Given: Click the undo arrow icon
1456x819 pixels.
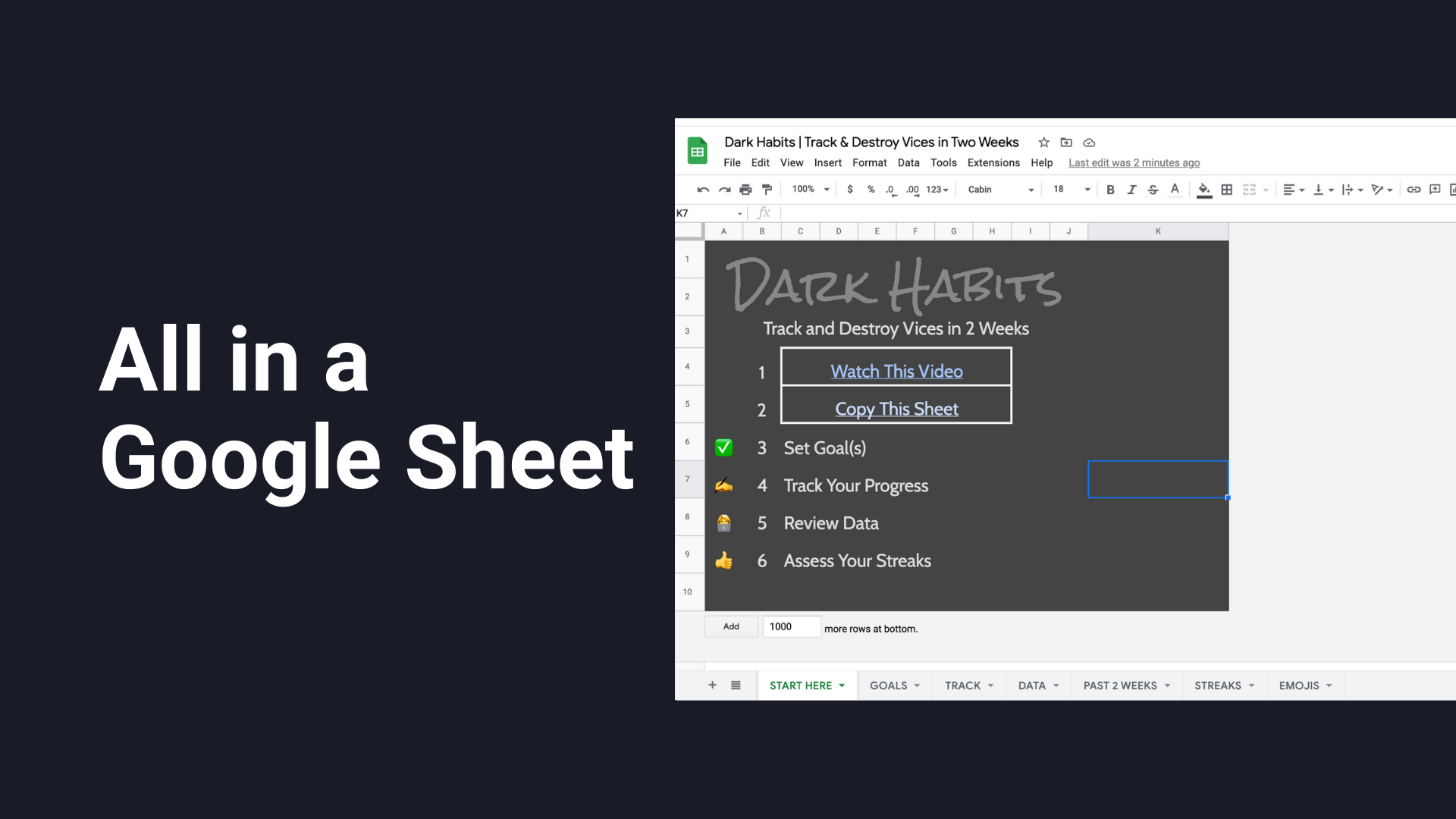Looking at the screenshot, I should (x=703, y=190).
